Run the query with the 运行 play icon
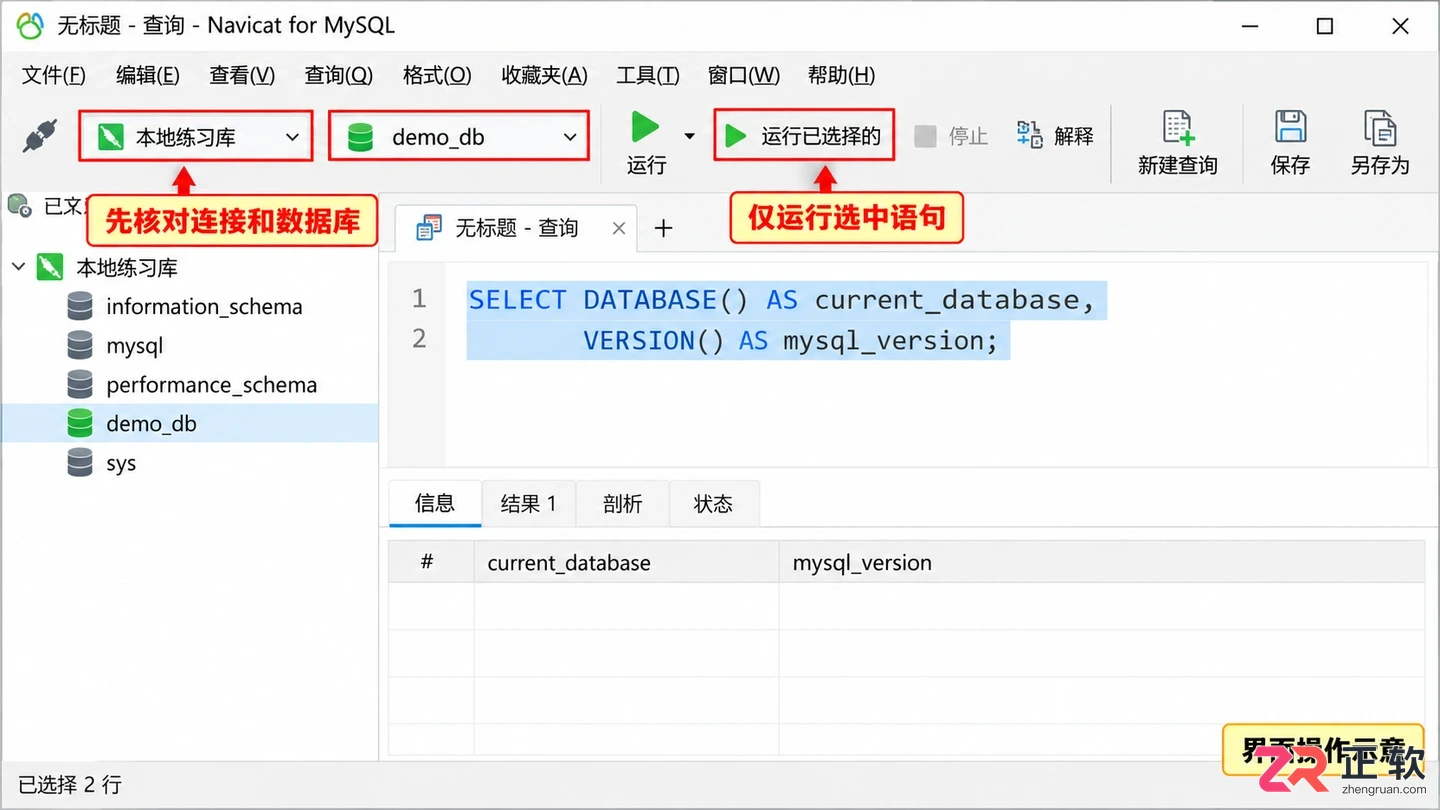Viewport: 1440px width, 810px height. [646, 127]
